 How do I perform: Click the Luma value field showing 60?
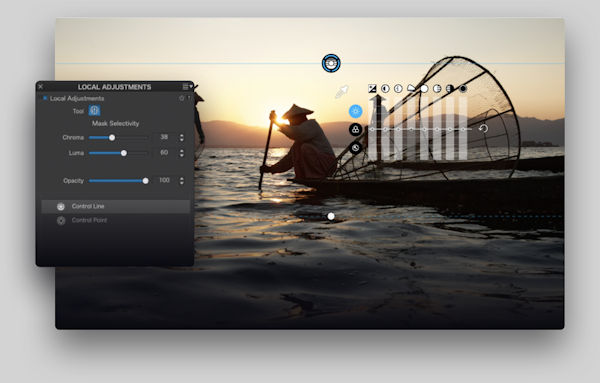(x=164, y=152)
